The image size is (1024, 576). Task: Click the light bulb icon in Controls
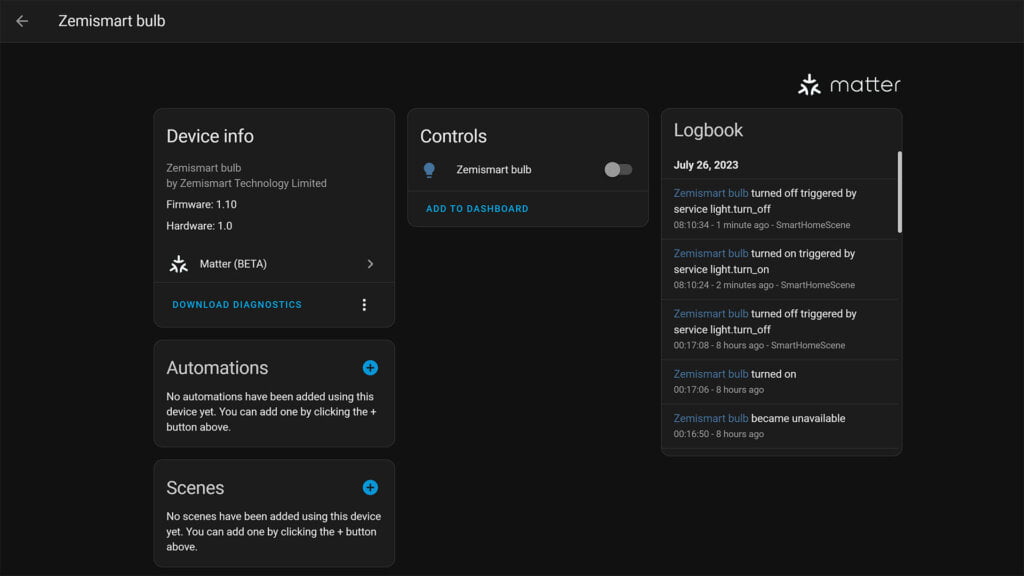[x=429, y=170]
